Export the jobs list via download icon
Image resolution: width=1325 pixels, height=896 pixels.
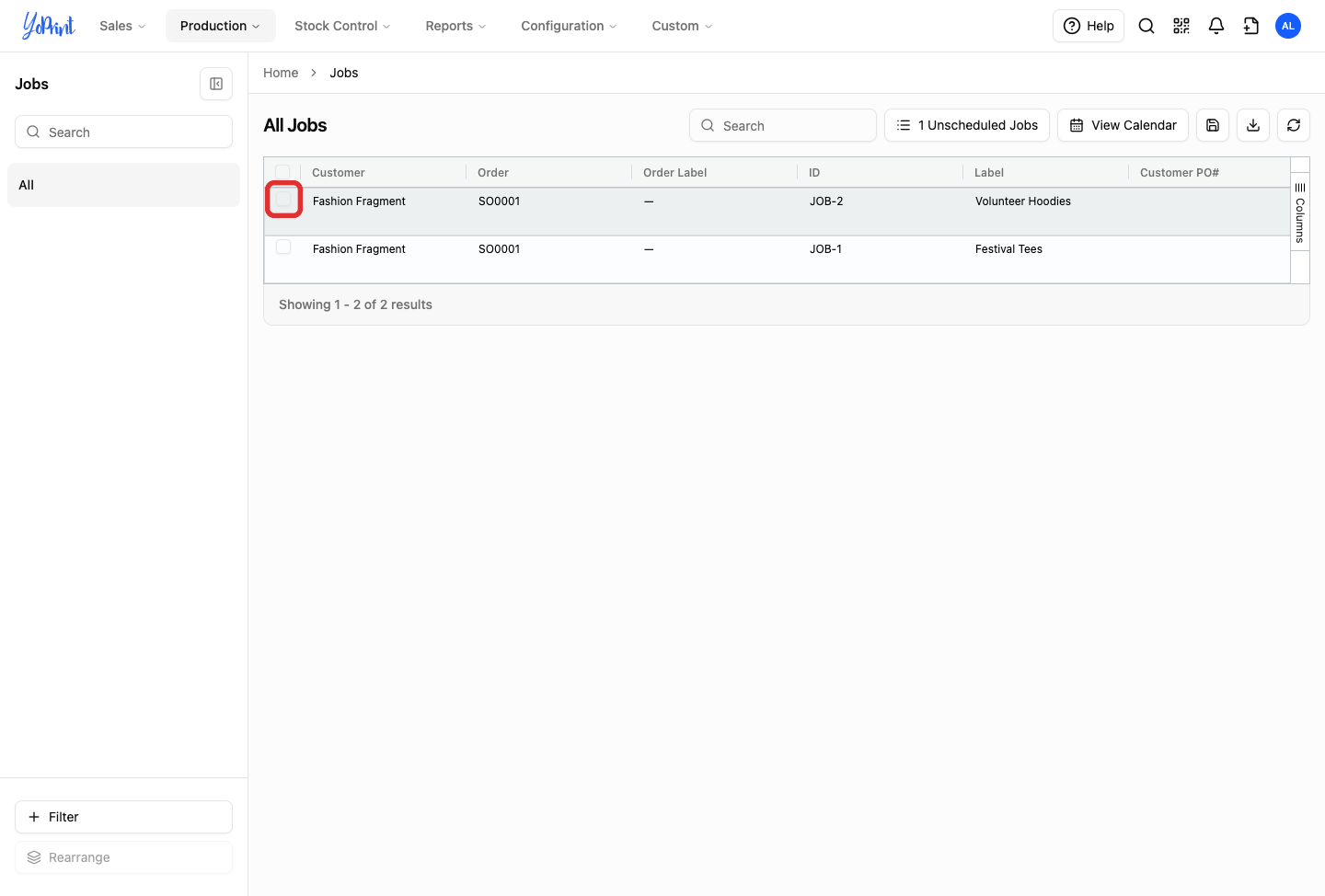(1253, 125)
